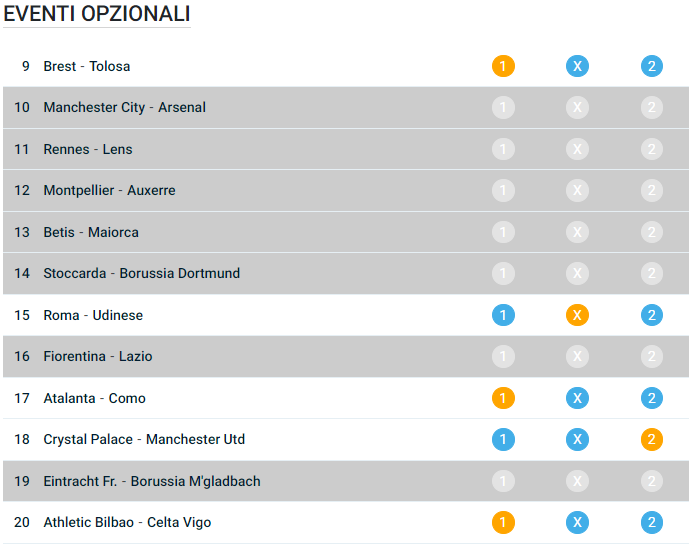
Task: Select 1 for Brest - Tolosa
Action: (x=503, y=67)
